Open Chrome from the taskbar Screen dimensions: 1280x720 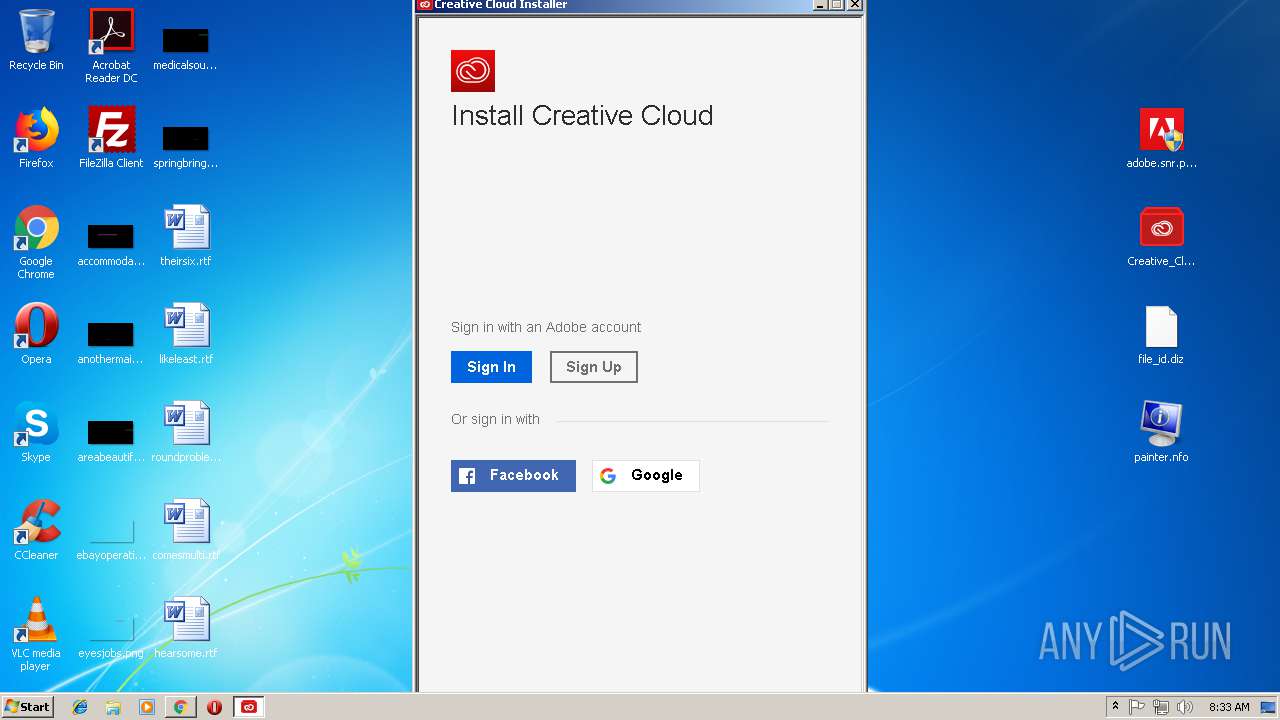pos(180,707)
